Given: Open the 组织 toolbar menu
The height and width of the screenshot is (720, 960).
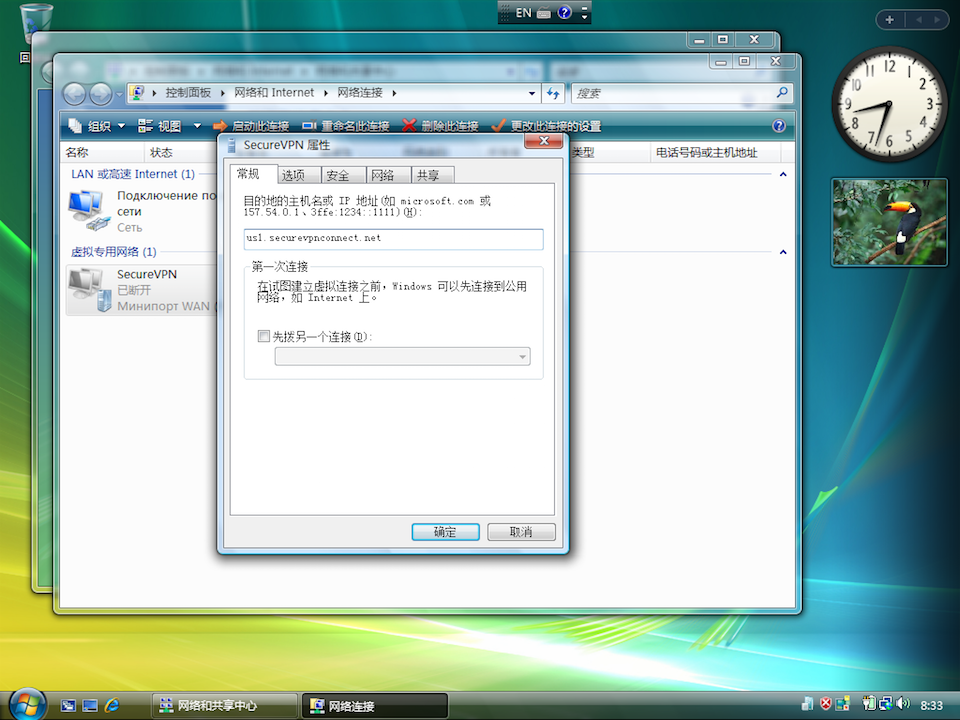Looking at the screenshot, I should point(98,126).
